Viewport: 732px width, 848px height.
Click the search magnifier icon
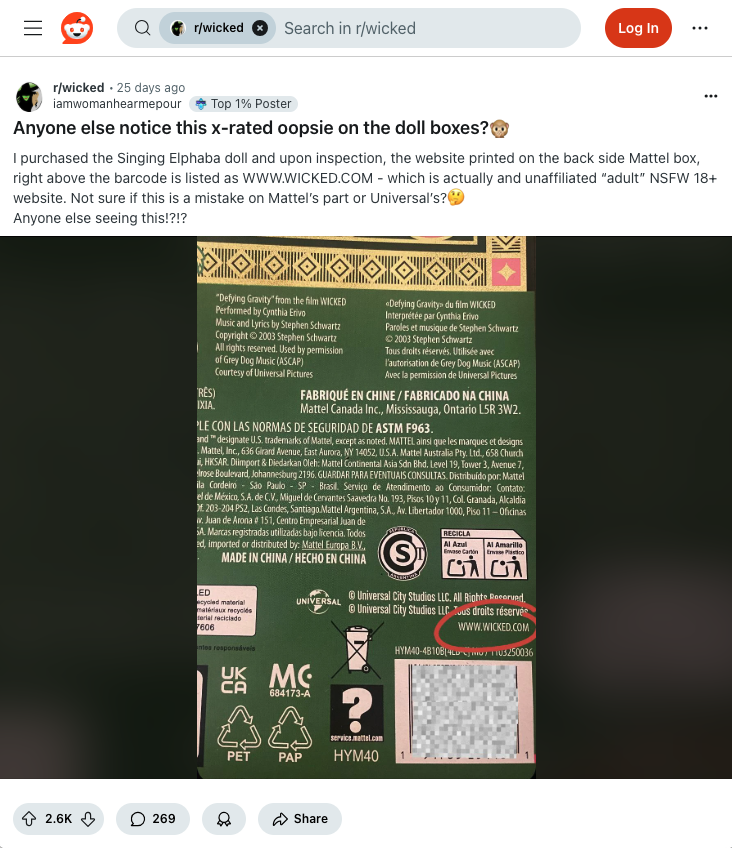pos(143,28)
